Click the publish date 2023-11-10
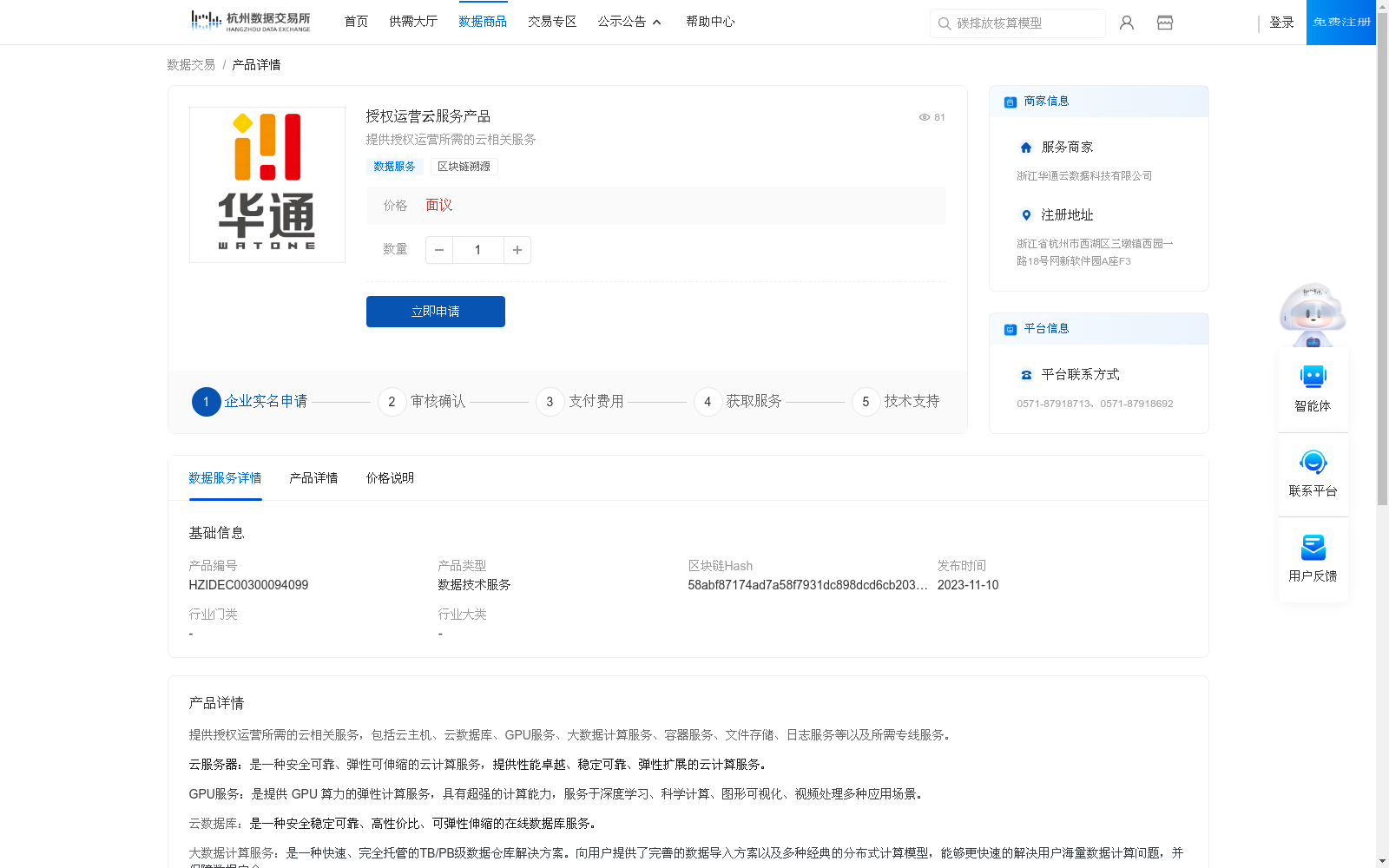The height and width of the screenshot is (868, 1389). point(968,586)
